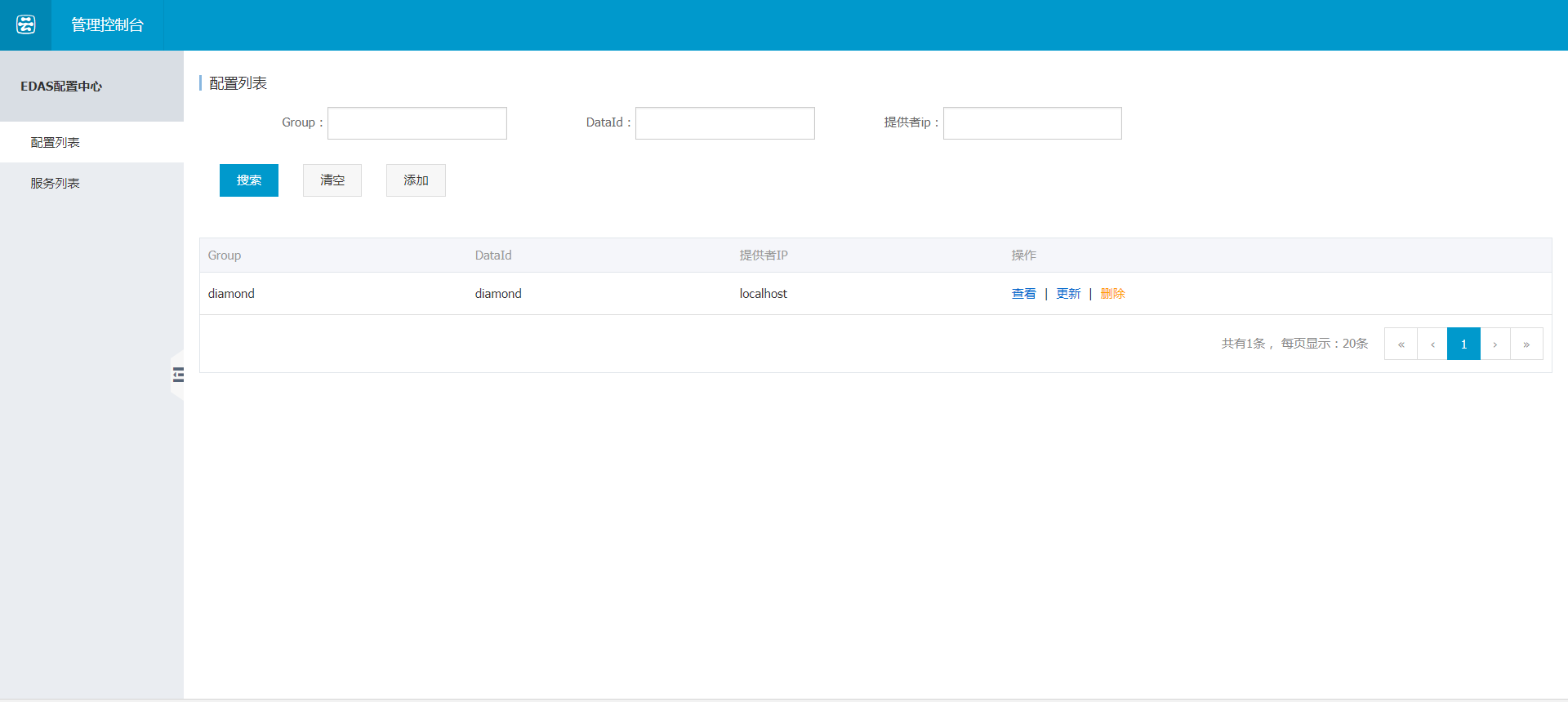Click the console logo icon in header

[x=25, y=24]
